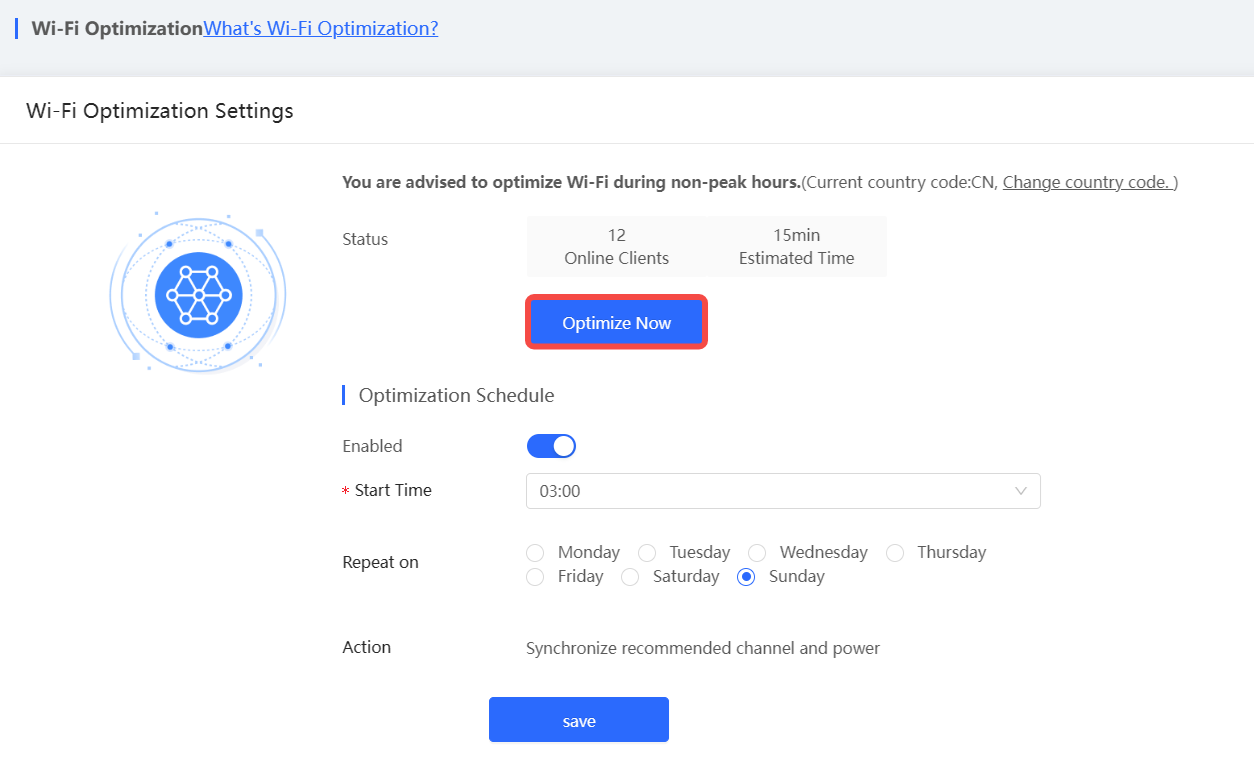Screen dimensions: 1254x772
Task: Click the Wi-Fi optimization network icon
Action: (x=197, y=293)
